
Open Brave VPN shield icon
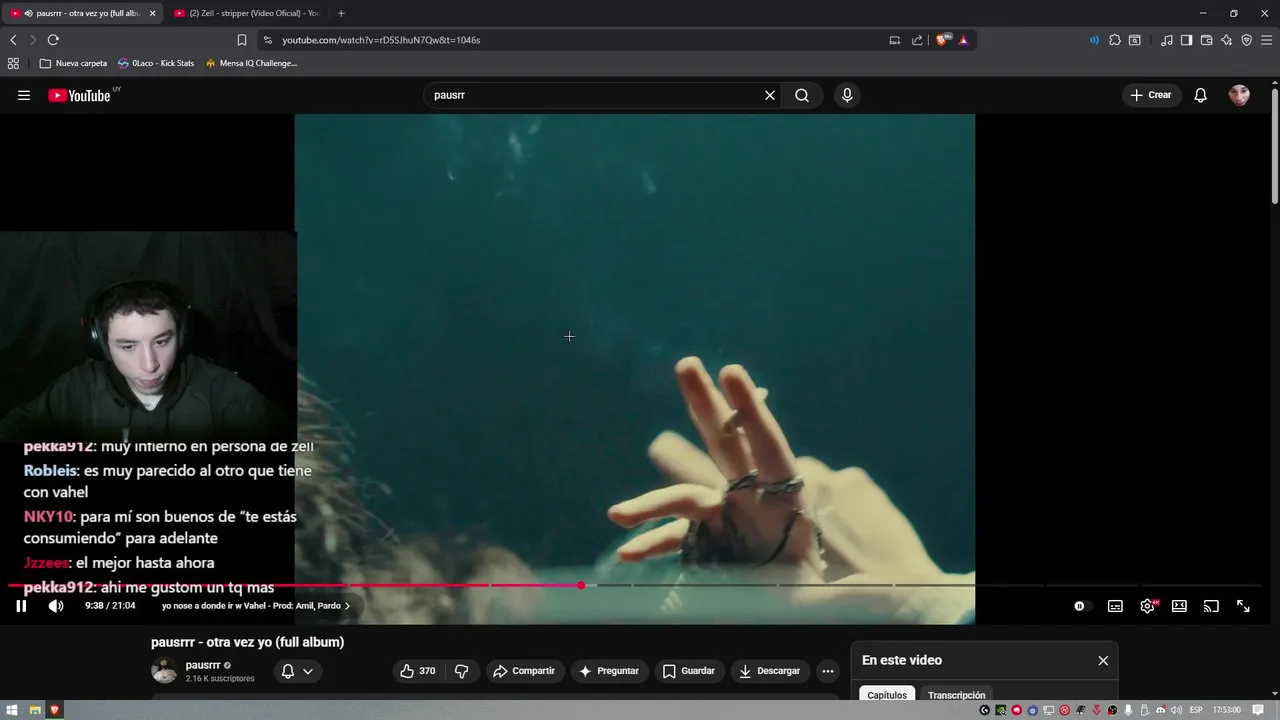1246,40
